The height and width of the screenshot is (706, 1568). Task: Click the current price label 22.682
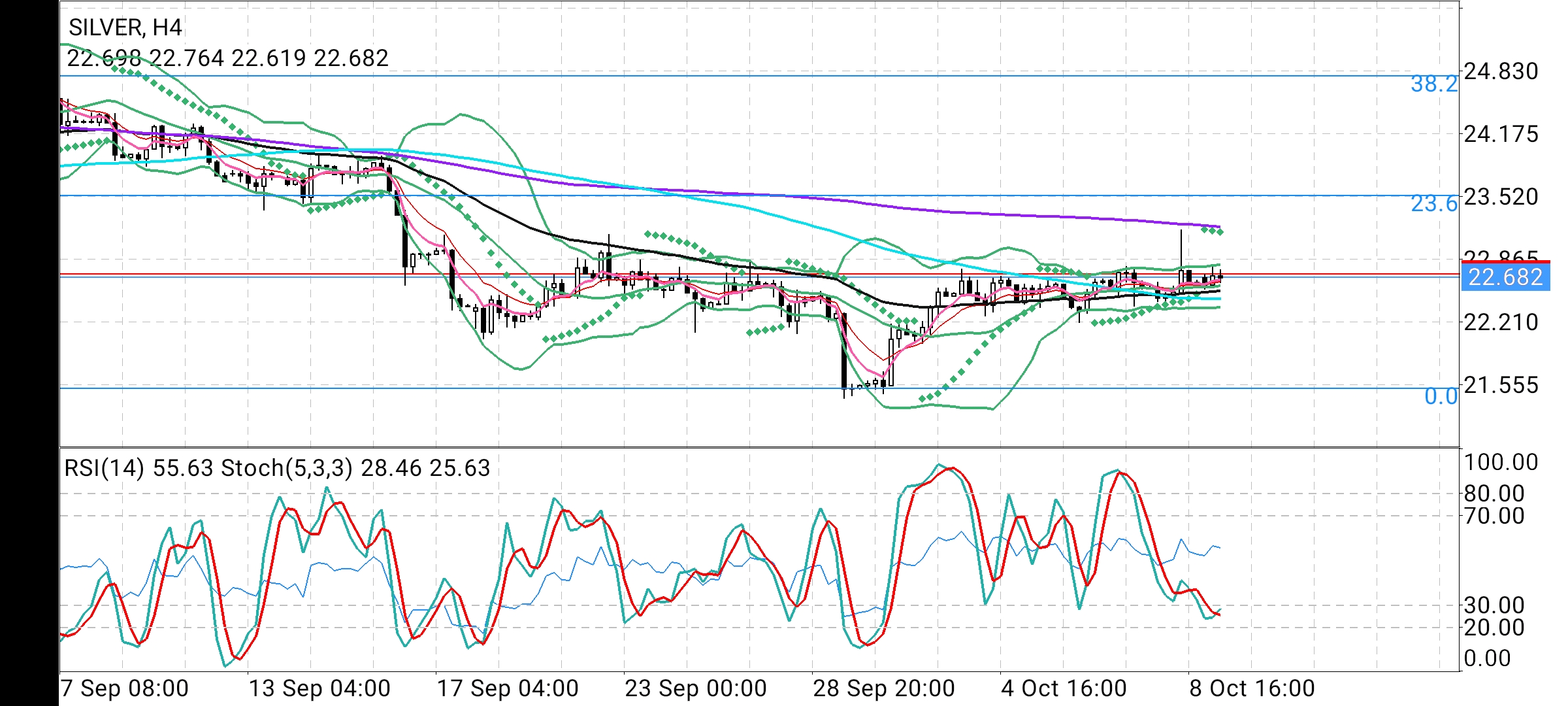[x=1506, y=277]
